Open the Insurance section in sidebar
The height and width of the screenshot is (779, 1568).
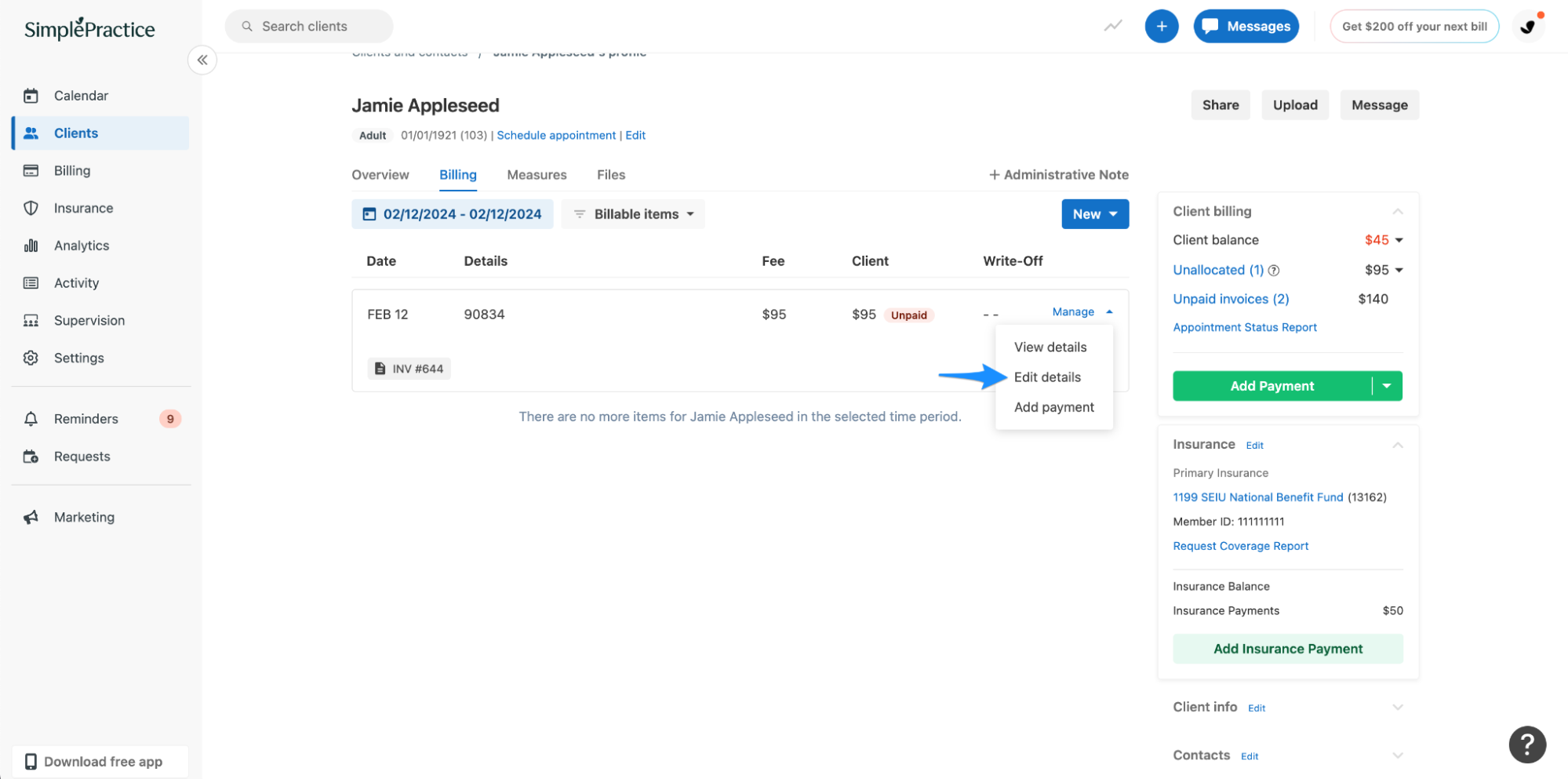click(x=83, y=208)
